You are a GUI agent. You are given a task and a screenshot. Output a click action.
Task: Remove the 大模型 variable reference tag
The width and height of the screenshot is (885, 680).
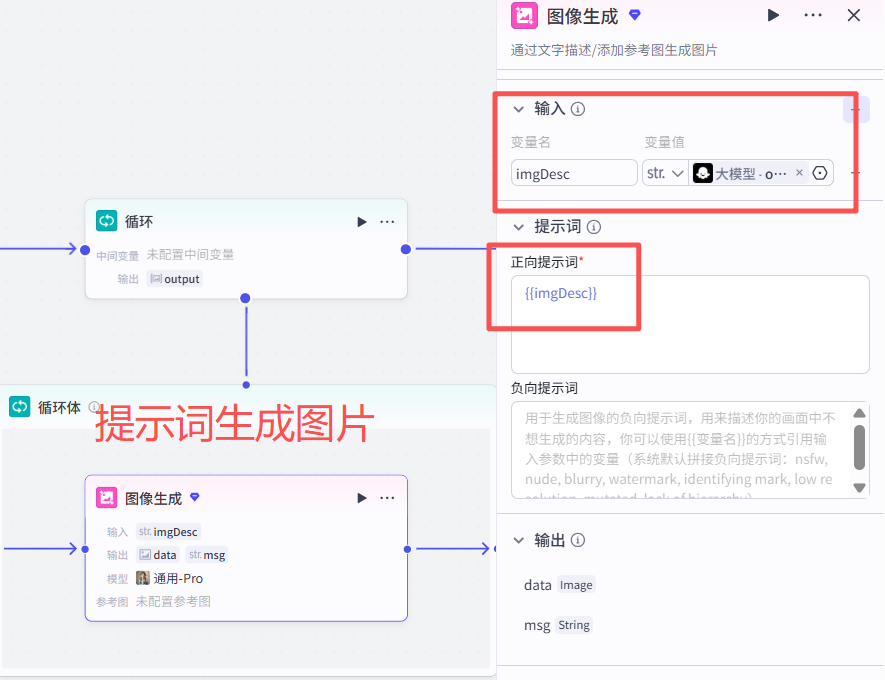point(799,173)
